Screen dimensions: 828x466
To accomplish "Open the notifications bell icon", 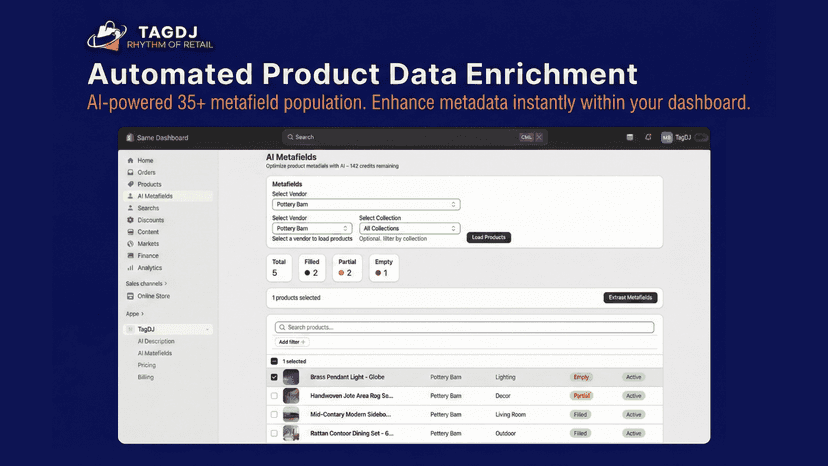I will [648, 137].
